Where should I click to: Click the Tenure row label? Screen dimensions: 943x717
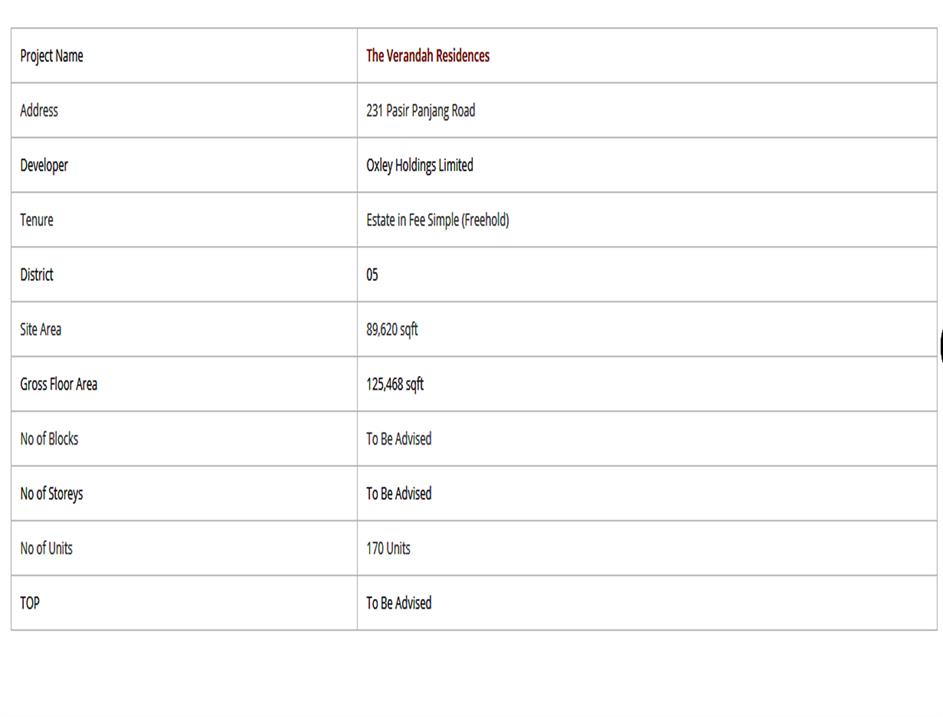tap(37, 220)
